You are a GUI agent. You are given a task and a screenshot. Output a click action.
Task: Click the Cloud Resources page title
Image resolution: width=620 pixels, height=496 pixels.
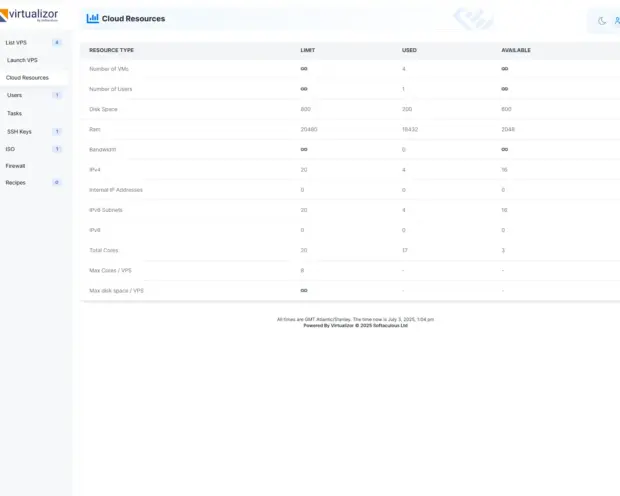click(x=134, y=19)
